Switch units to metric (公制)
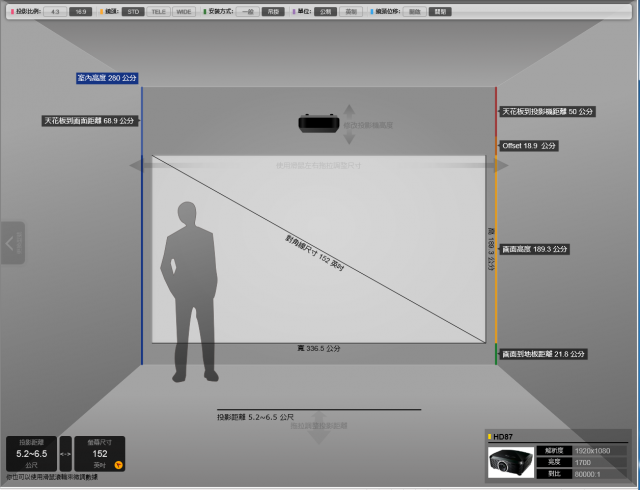640x490 pixels. 325,11
